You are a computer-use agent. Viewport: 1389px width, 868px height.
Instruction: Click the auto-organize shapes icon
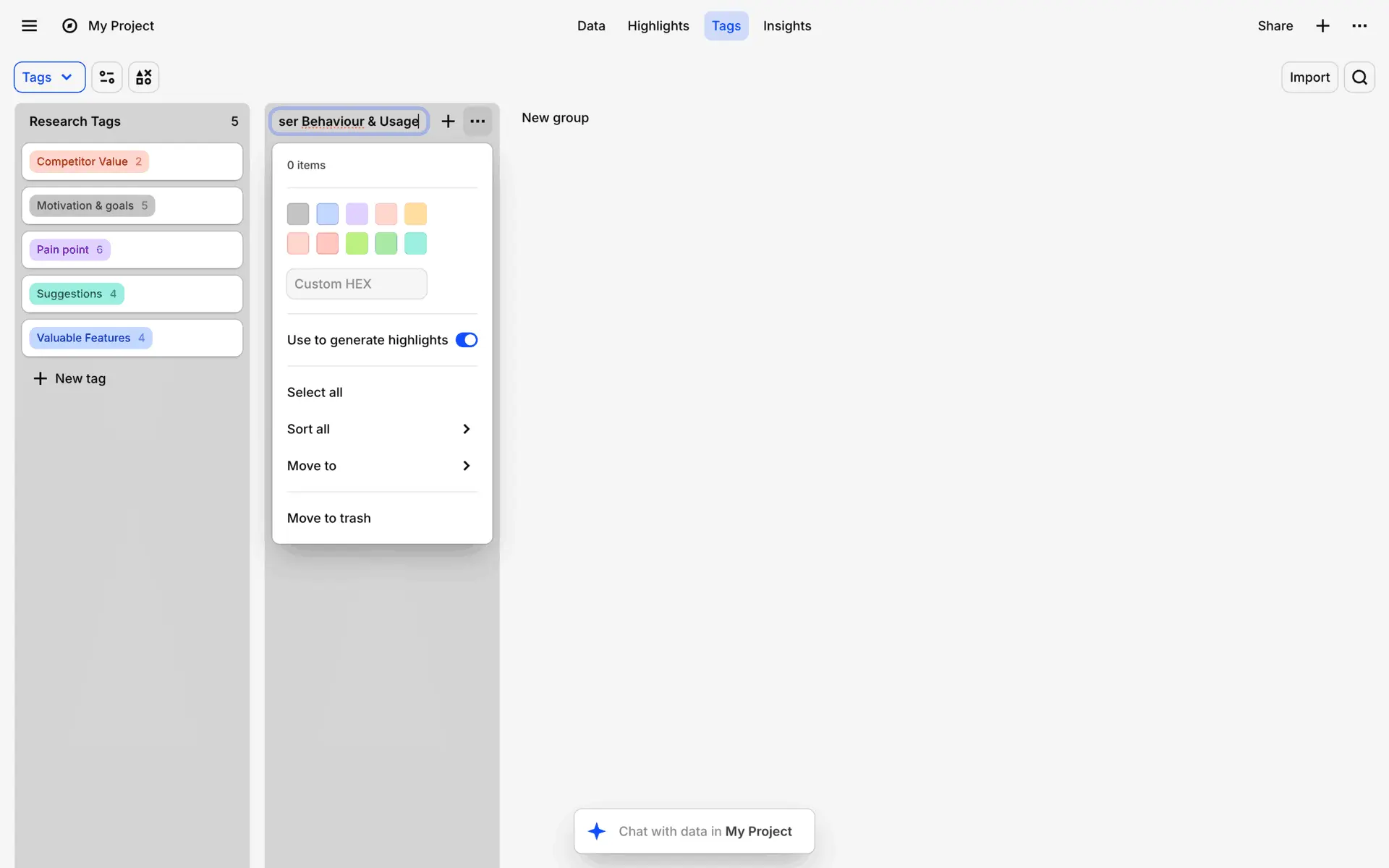click(x=144, y=77)
